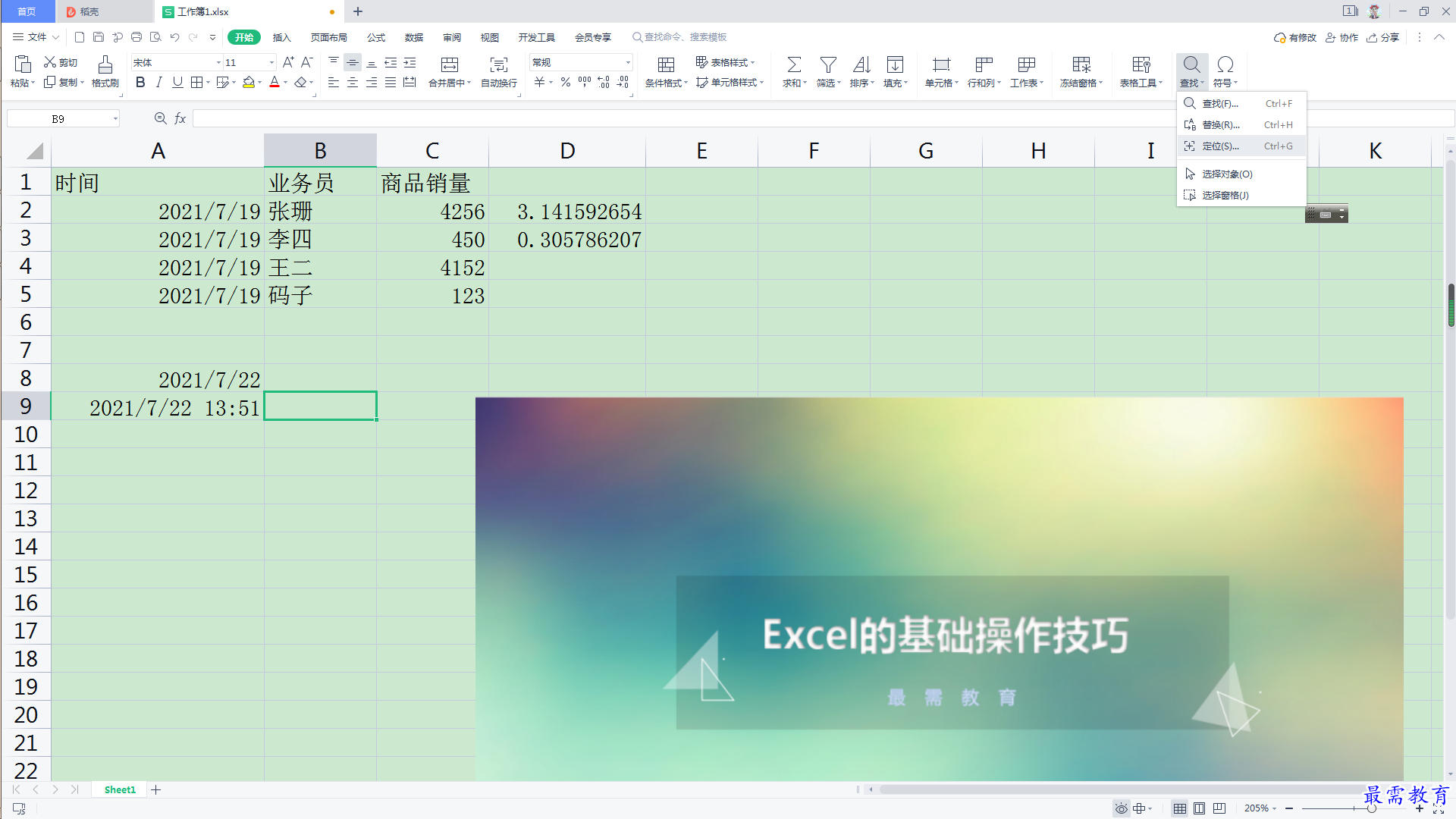Apply the yellow fill color swatch
1456x819 pixels.
coord(249,83)
